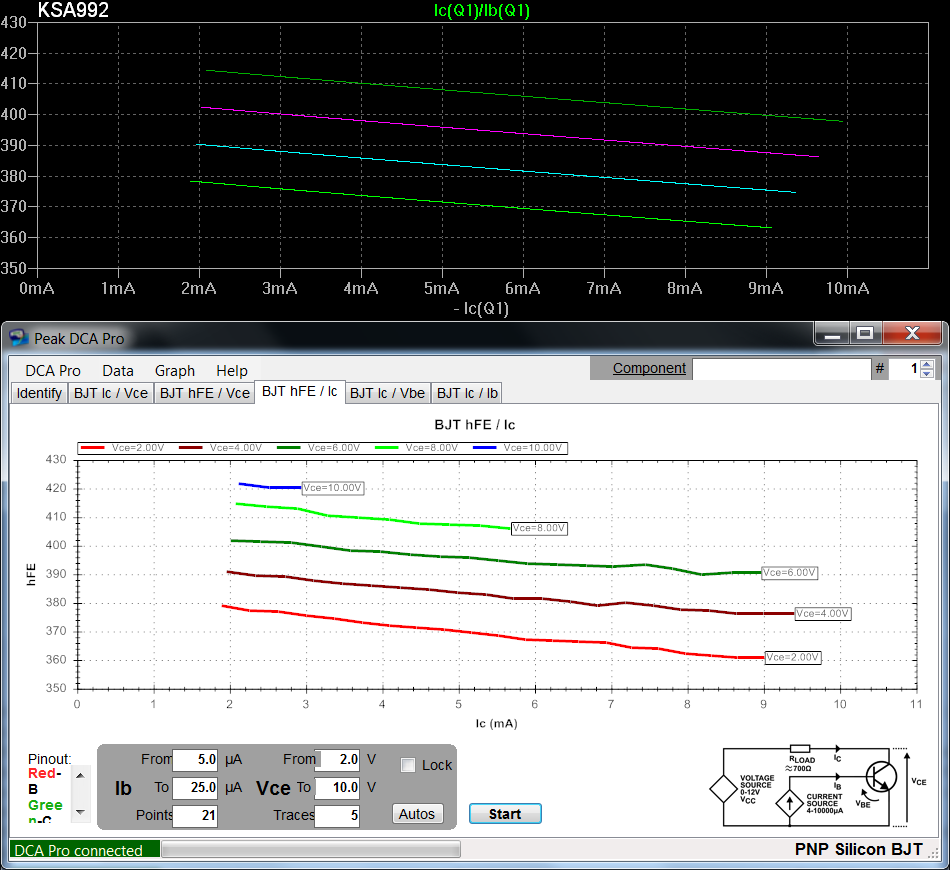Switch to the BJT hFE / Vce tab
This screenshot has height=870, width=950.
(x=205, y=393)
